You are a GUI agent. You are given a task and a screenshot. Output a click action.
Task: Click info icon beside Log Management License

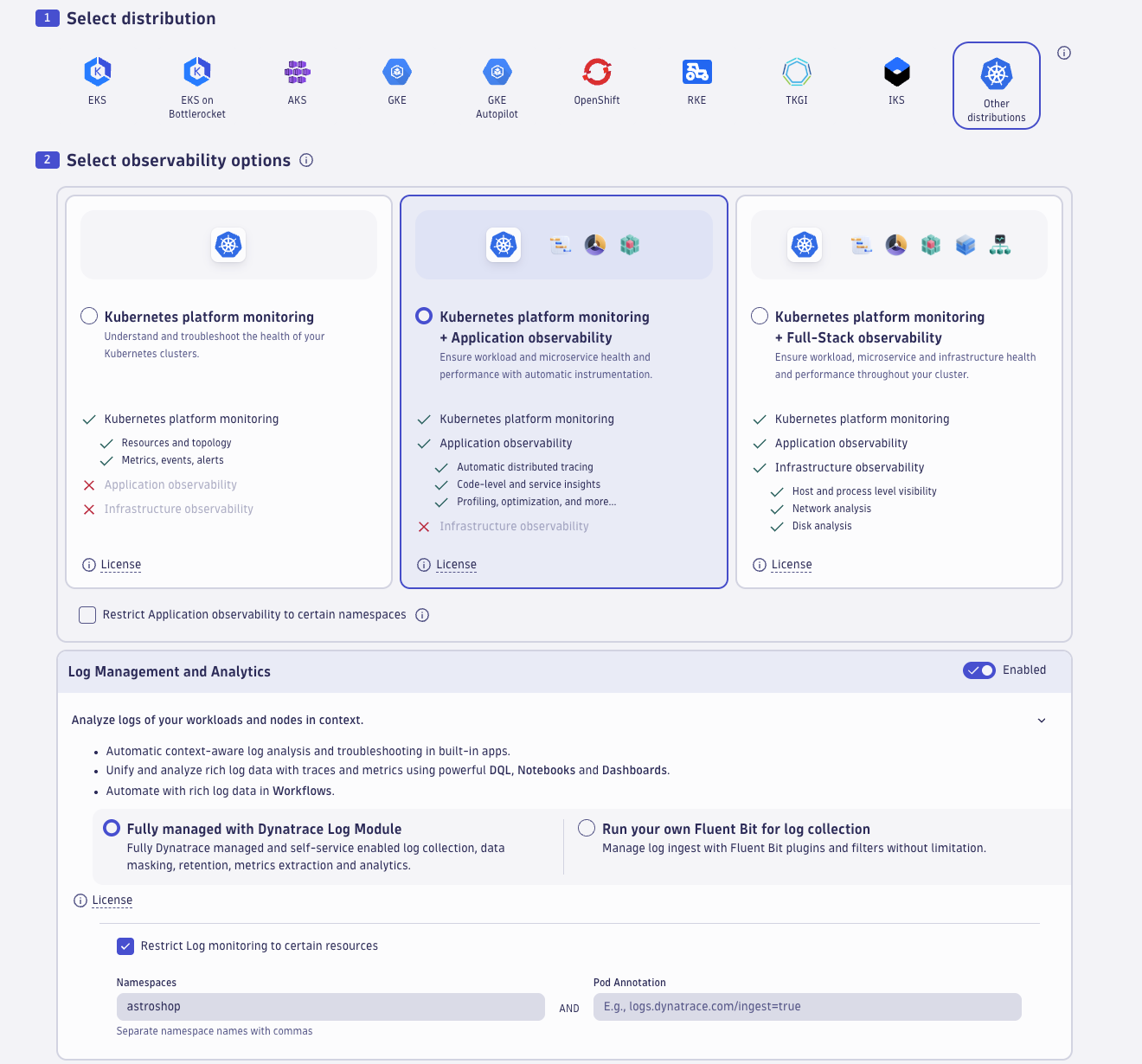tap(80, 901)
